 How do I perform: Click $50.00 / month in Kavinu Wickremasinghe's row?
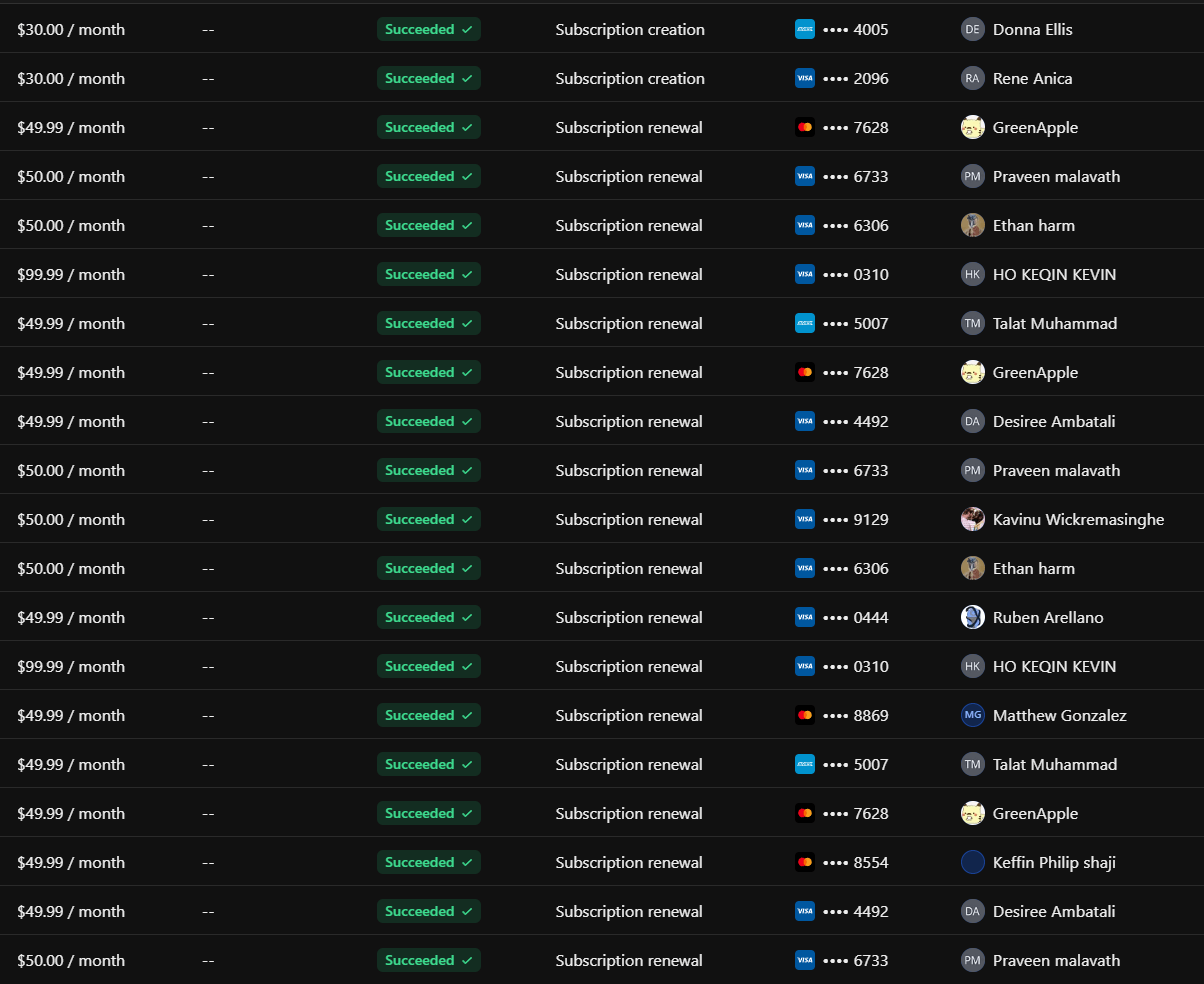[71, 520]
